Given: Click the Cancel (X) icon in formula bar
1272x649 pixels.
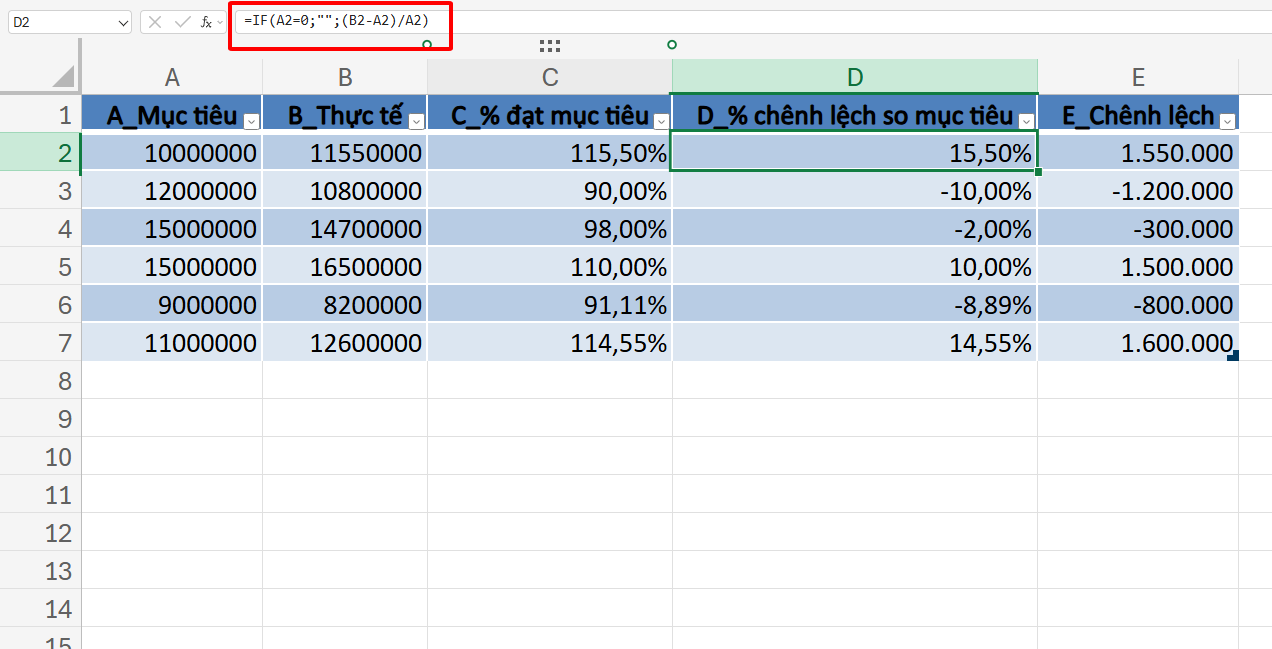Looking at the screenshot, I should pos(155,21).
